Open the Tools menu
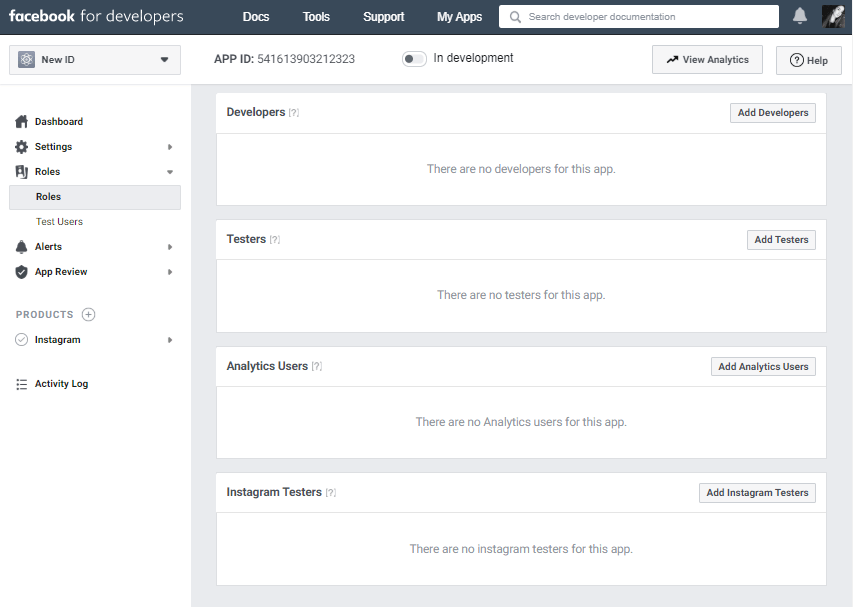This screenshot has width=853, height=607. pyautogui.click(x=316, y=17)
